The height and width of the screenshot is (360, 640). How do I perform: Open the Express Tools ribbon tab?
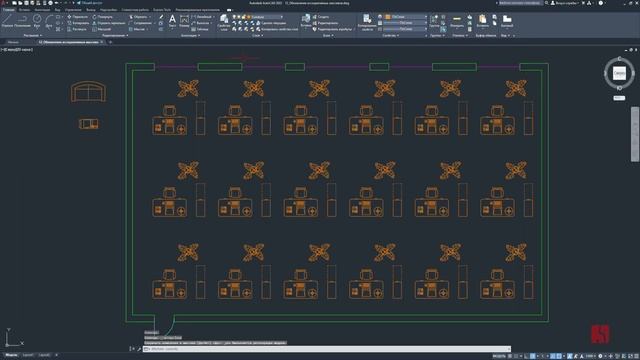[162, 10]
